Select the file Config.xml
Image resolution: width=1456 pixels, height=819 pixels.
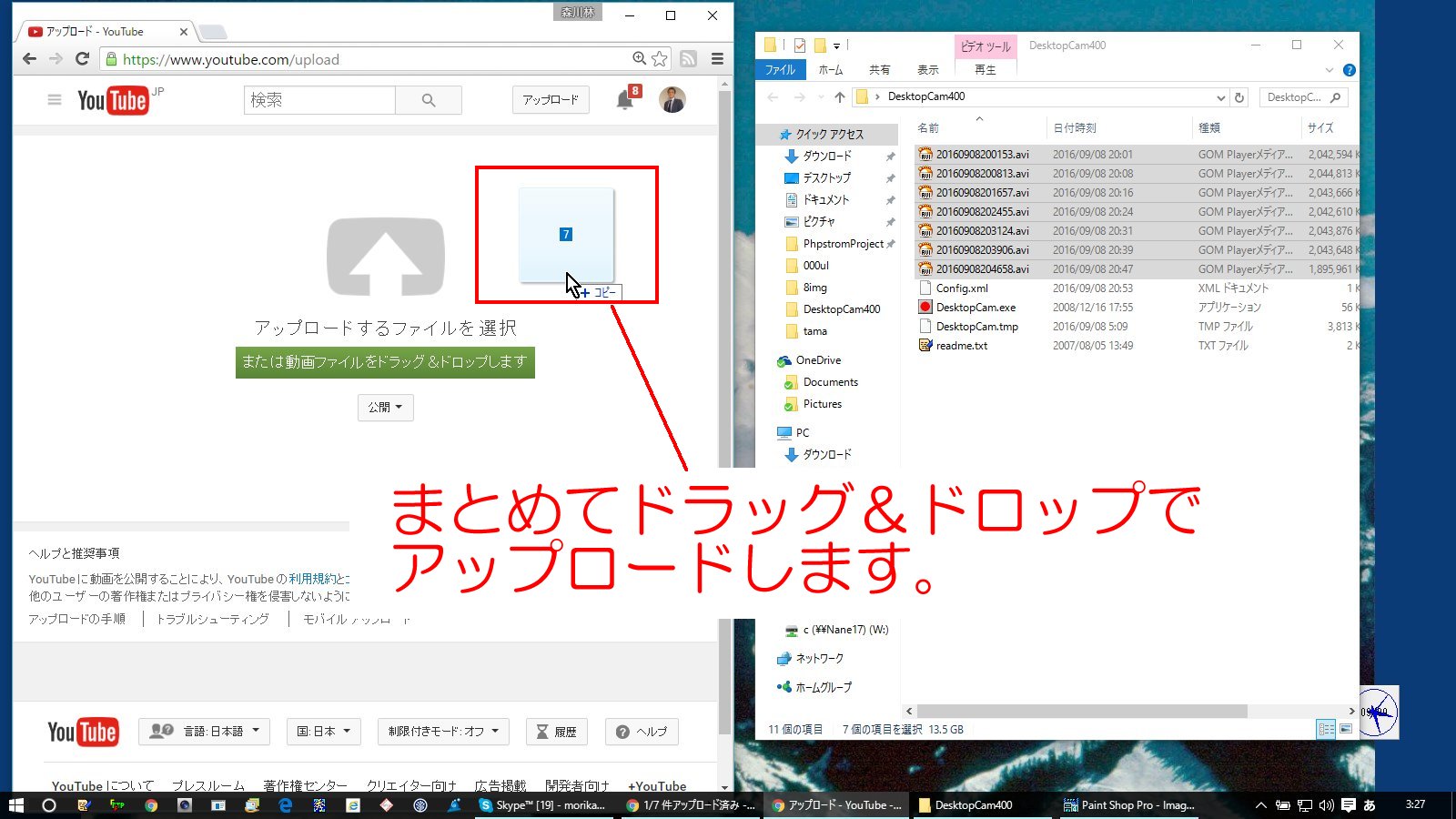(x=962, y=288)
